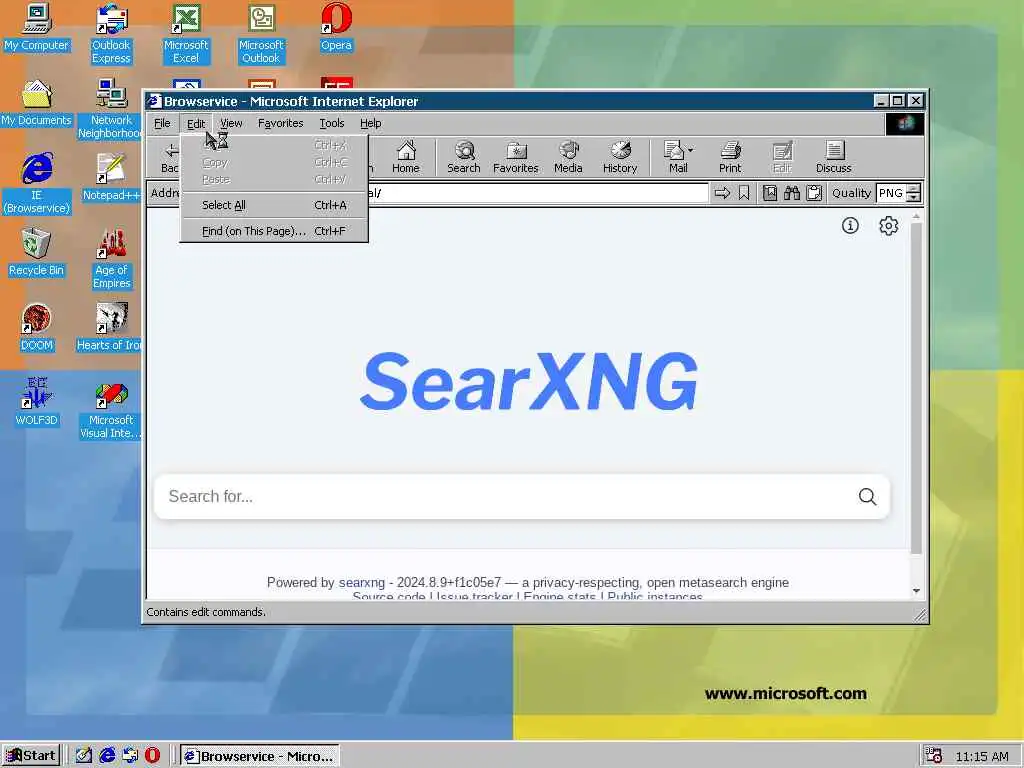
Task: Click Browservice taskbar button
Action: (259, 756)
